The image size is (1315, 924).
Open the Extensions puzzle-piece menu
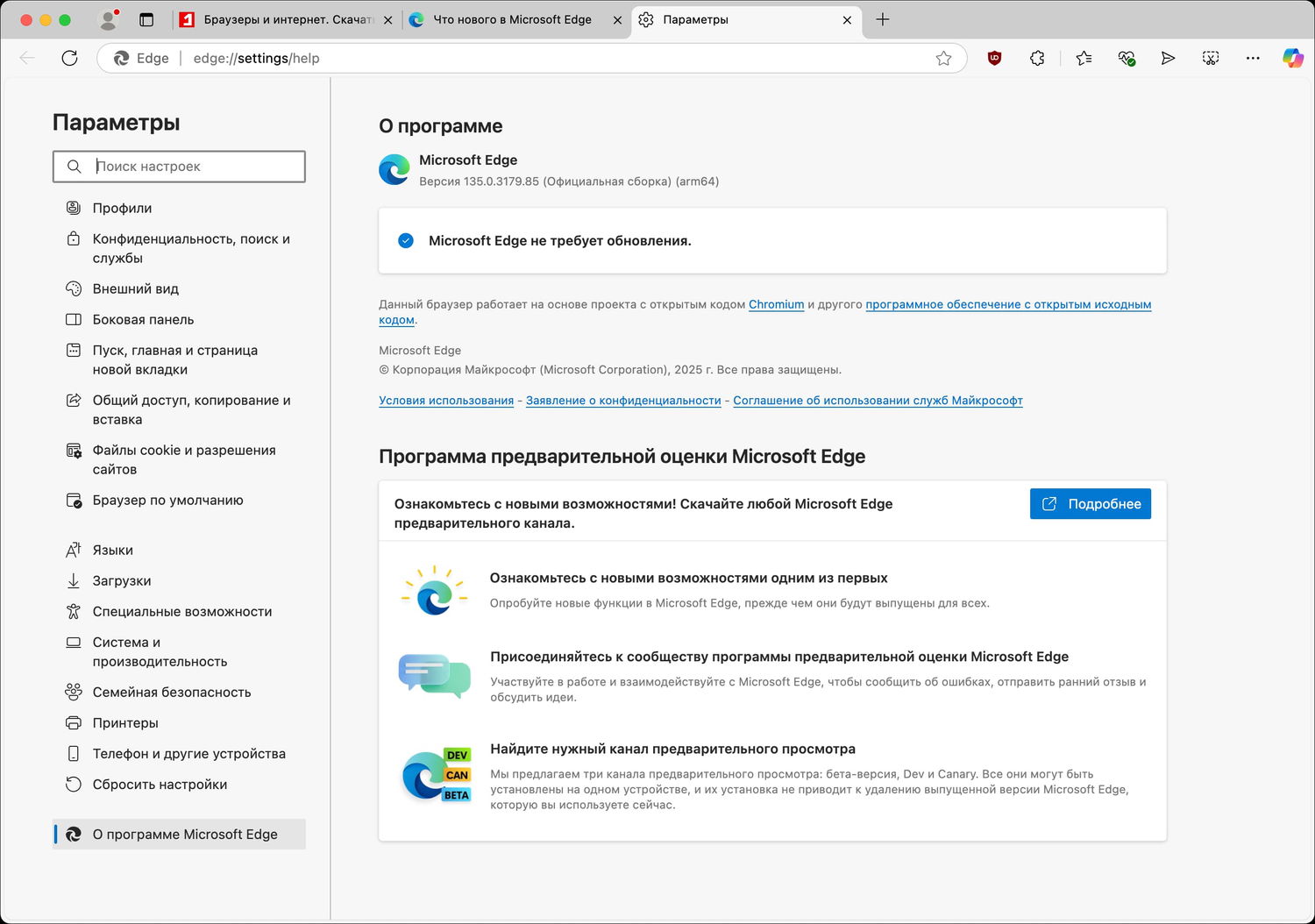point(1037,58)
